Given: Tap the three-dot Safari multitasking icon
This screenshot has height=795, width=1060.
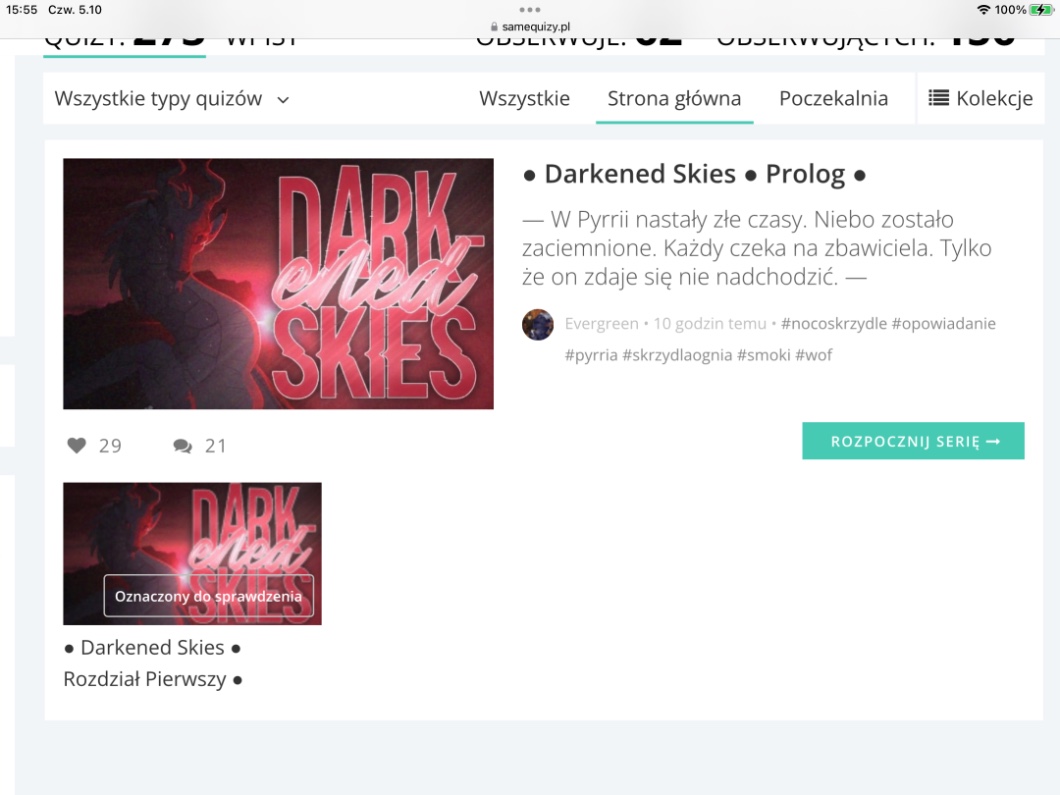Looking at the screenshot, I should click(530, 12).
